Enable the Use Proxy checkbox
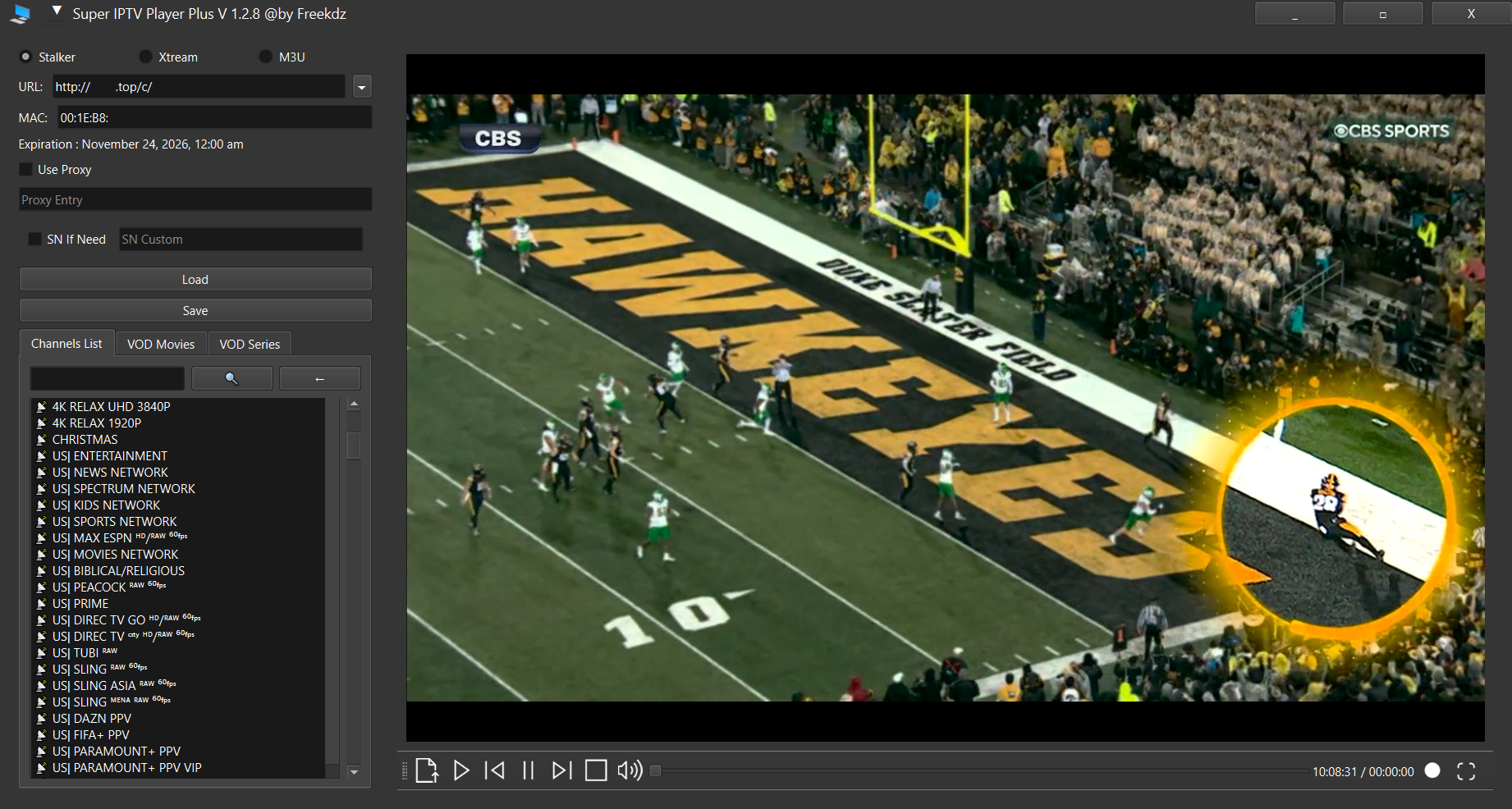Screen dimensions: 1512x809 coord(26,170)
